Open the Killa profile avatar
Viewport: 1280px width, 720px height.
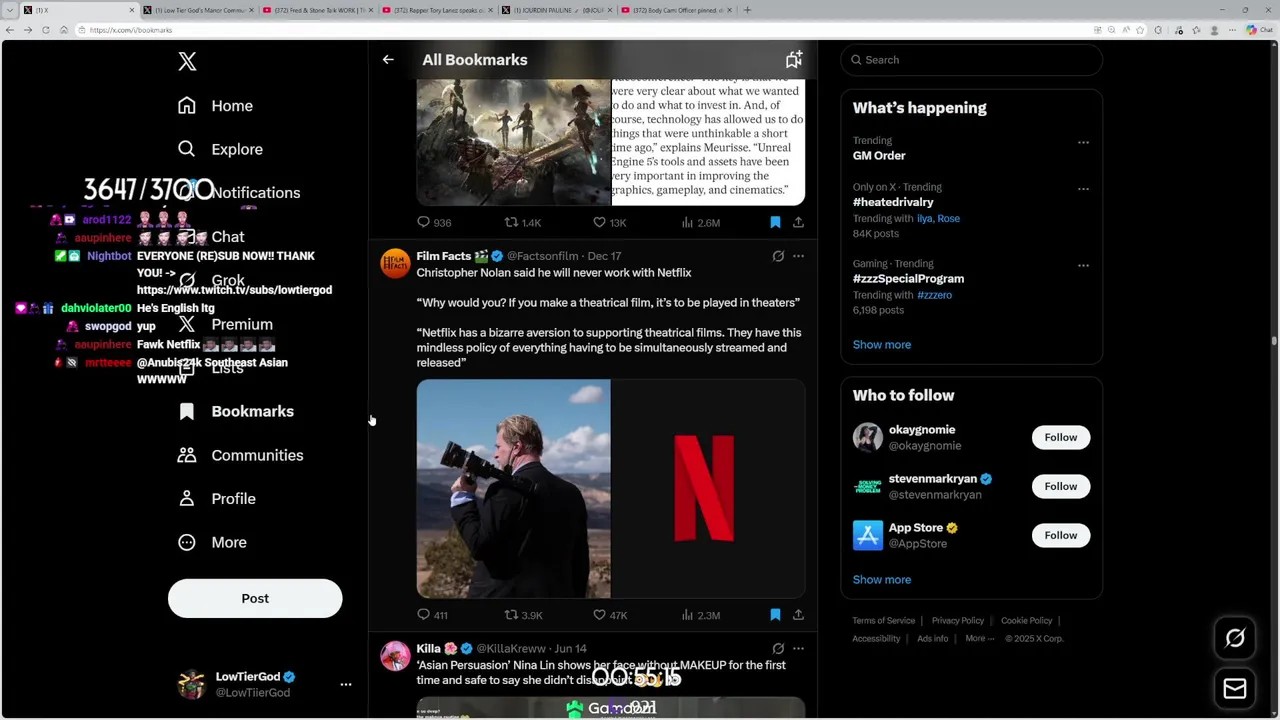tap(395, 657)
